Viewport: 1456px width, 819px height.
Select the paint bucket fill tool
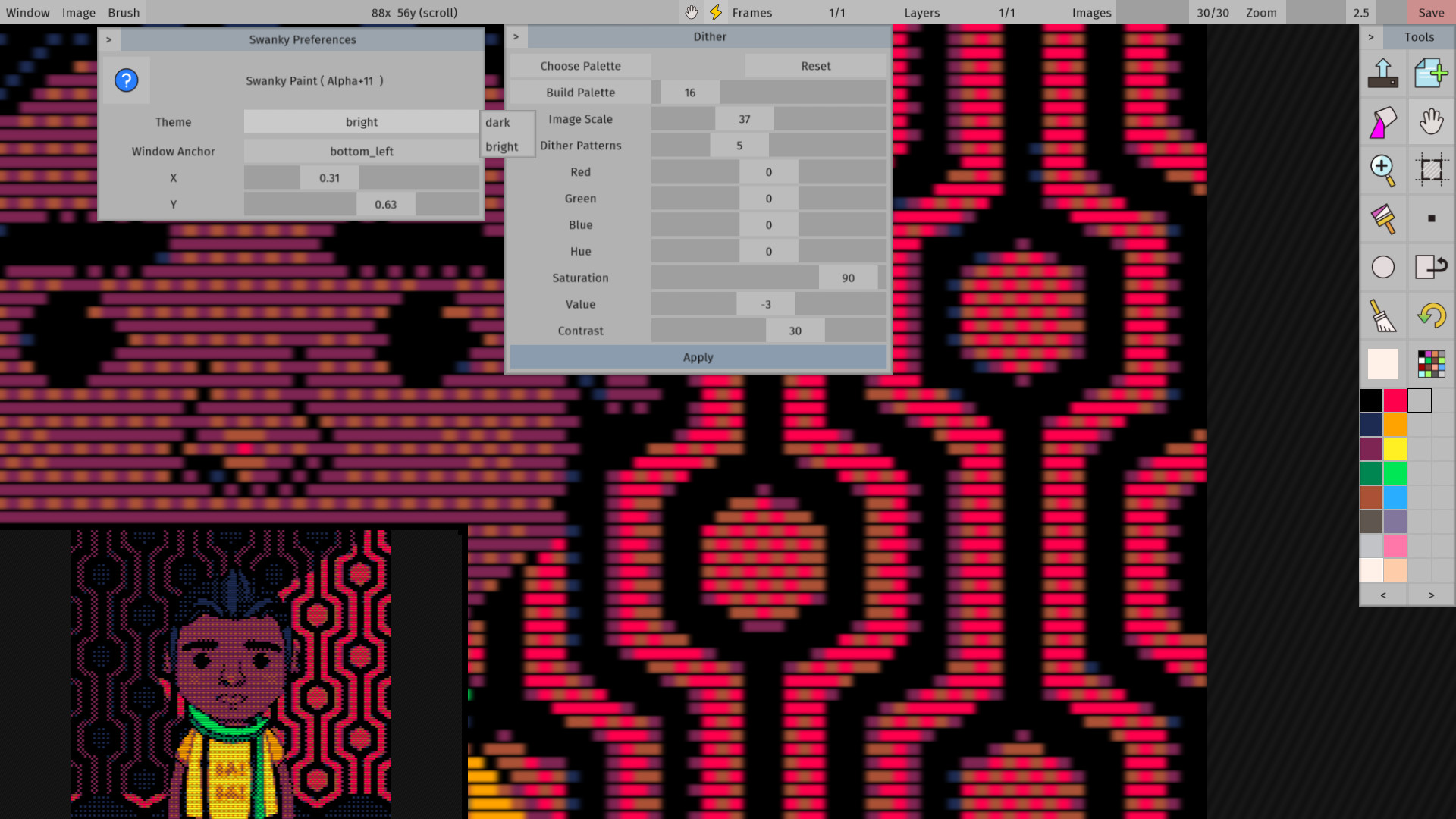click(1382, 121)
